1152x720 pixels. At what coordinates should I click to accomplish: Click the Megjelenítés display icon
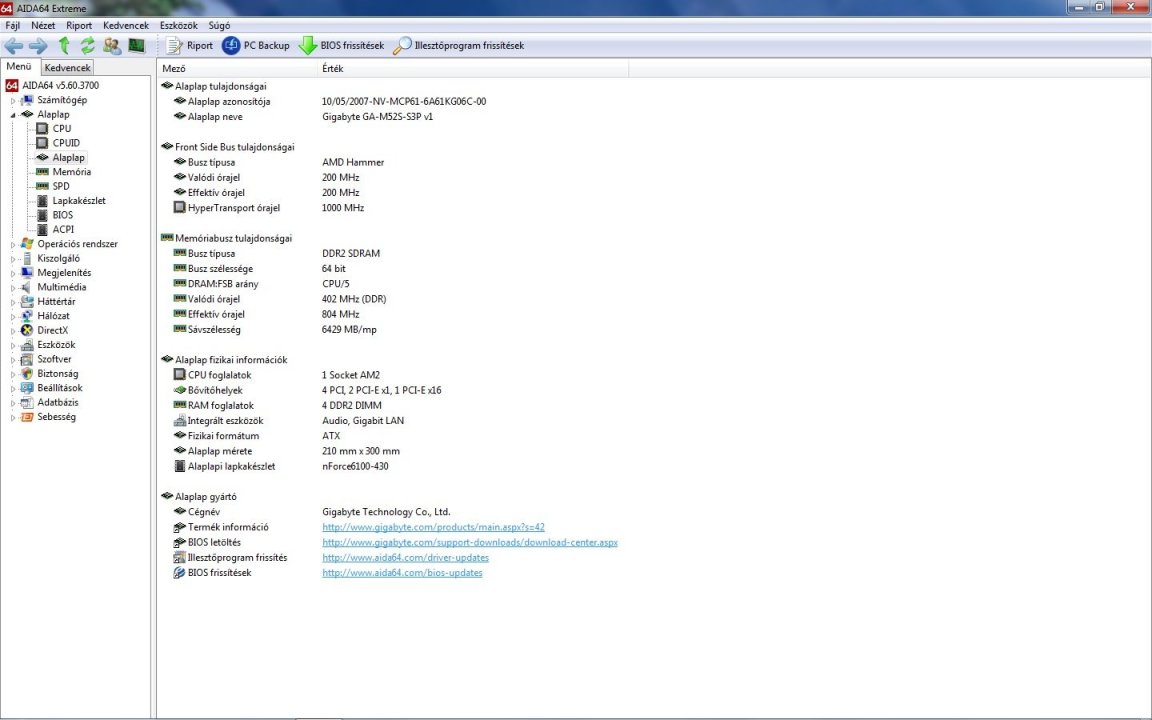[27, 273]
